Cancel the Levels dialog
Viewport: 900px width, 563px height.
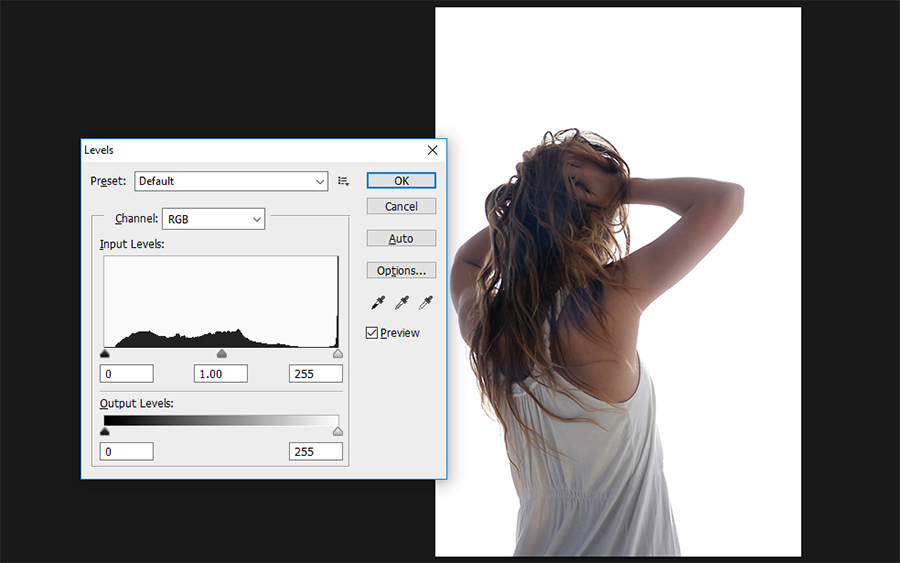(x=401, y=206)
